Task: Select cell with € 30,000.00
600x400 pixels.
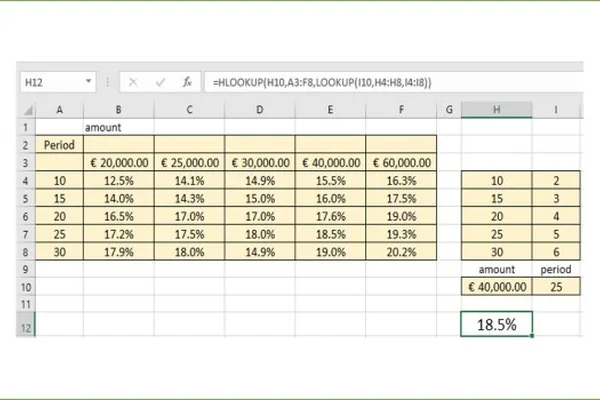Action: pyautogui.click(x=260, y=163)
